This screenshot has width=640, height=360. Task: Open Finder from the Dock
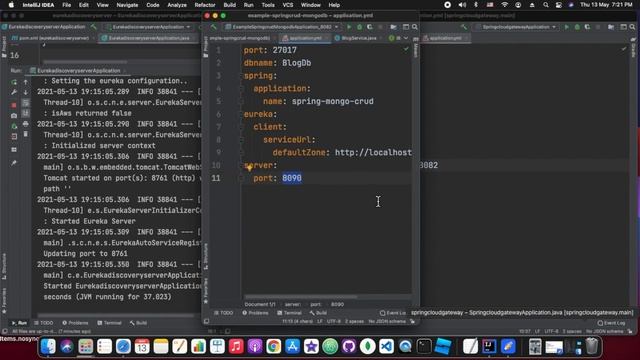pyautogui.click(x=48, y=347)
